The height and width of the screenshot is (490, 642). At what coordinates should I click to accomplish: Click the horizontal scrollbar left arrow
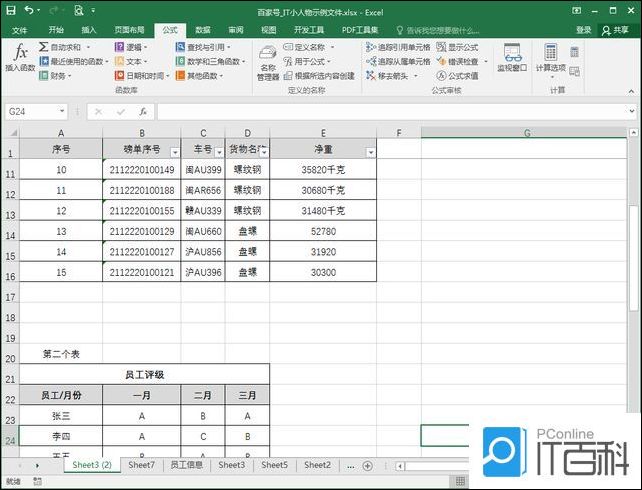click(400, 466)
